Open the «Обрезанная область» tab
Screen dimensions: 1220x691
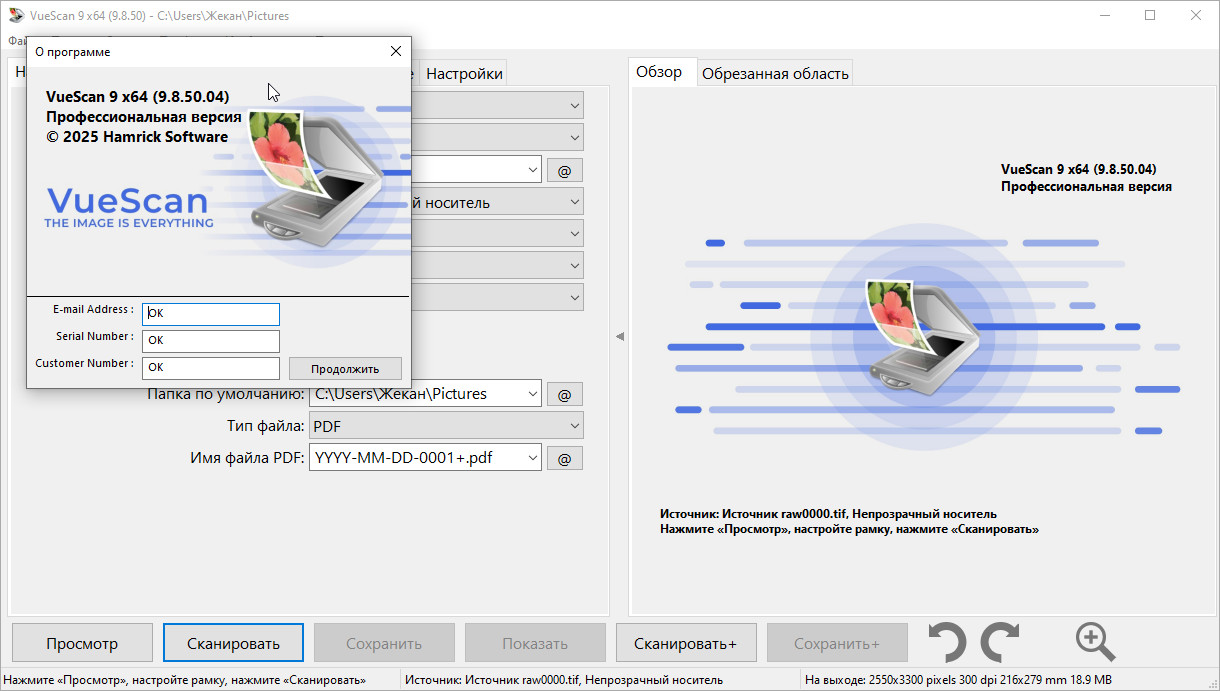[x=775, y=73]
